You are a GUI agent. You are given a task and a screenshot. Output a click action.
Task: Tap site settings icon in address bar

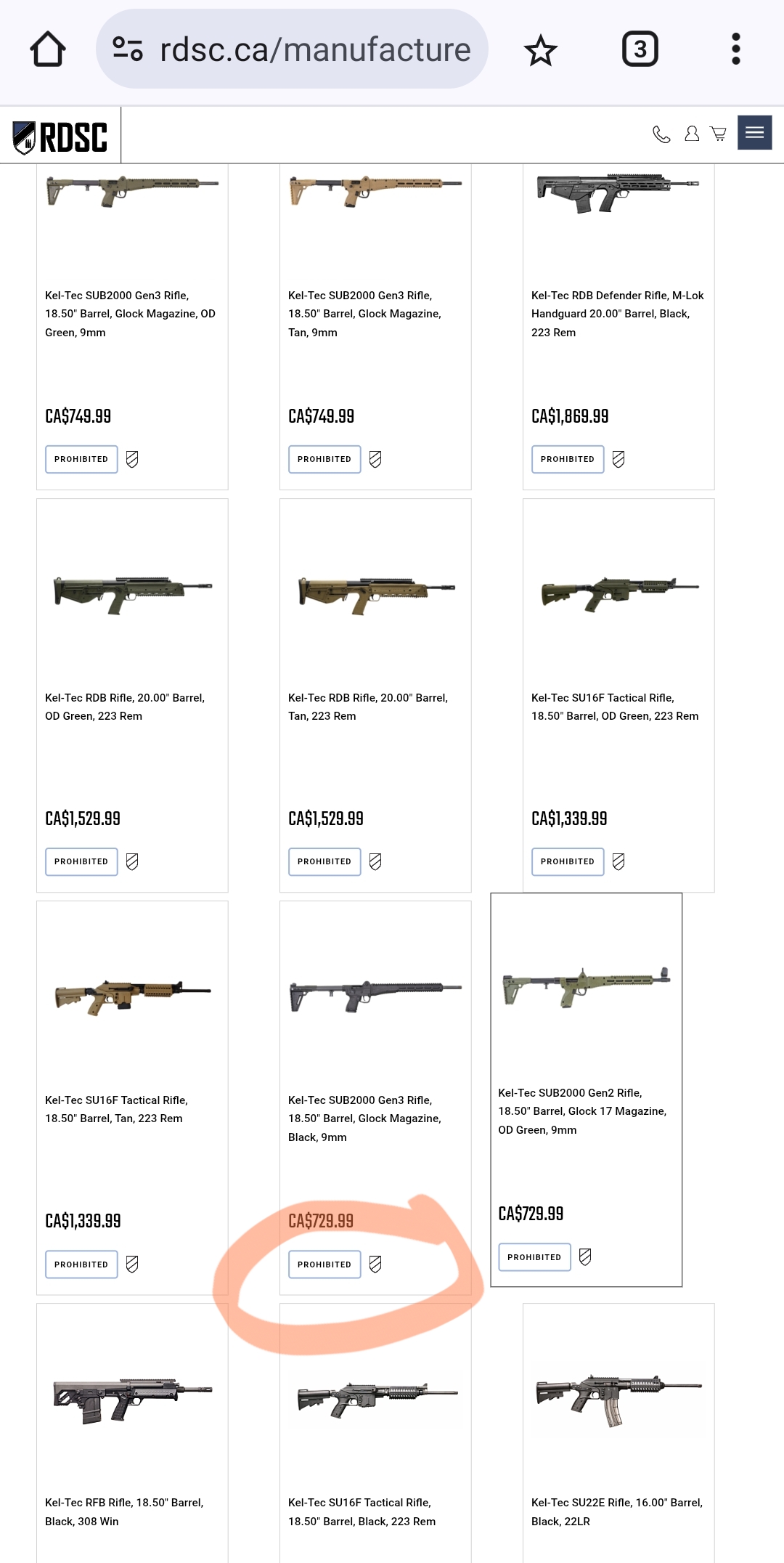click(128, 49)
